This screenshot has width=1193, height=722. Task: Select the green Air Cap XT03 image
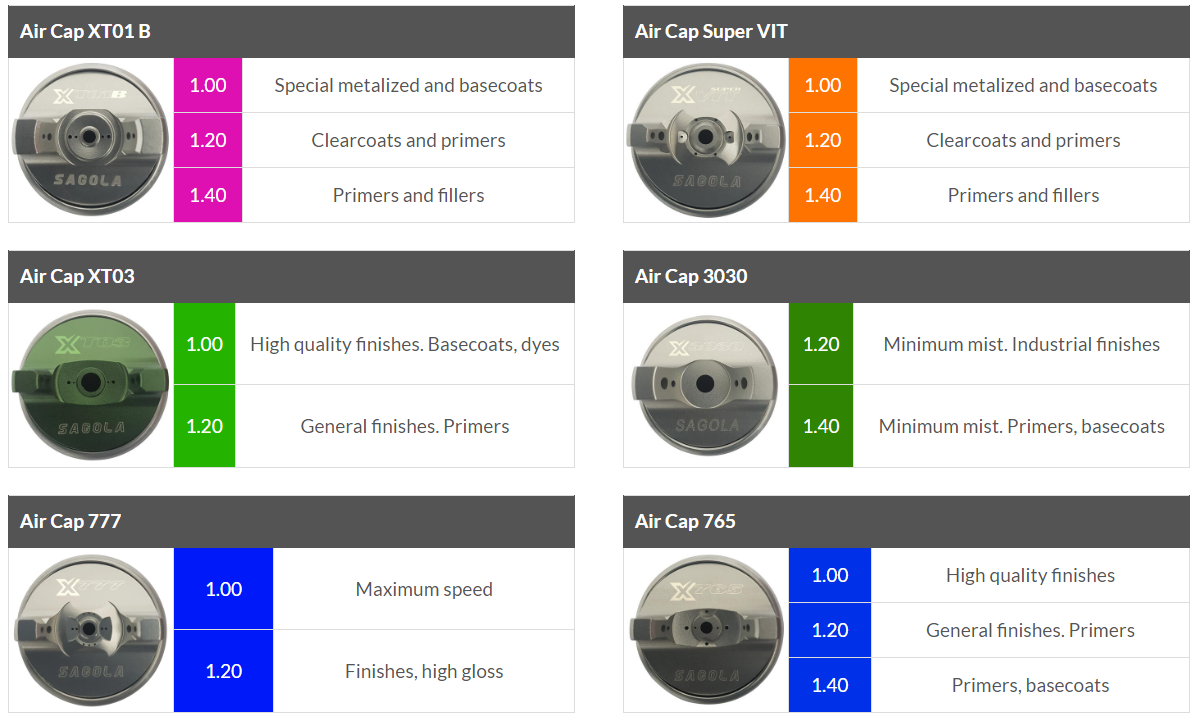click(x=91, y=385)
